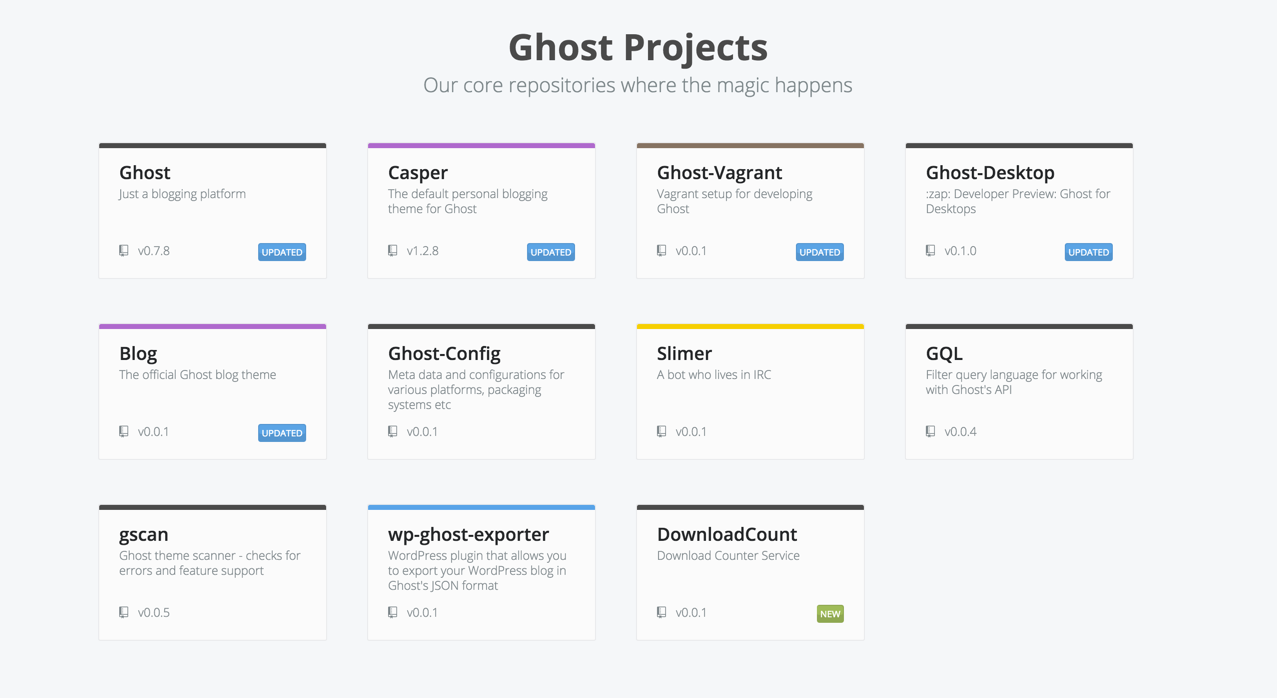Click the repo icon in the Ghost-Vagrant card

pyautogui.click(x=662, y=251)
